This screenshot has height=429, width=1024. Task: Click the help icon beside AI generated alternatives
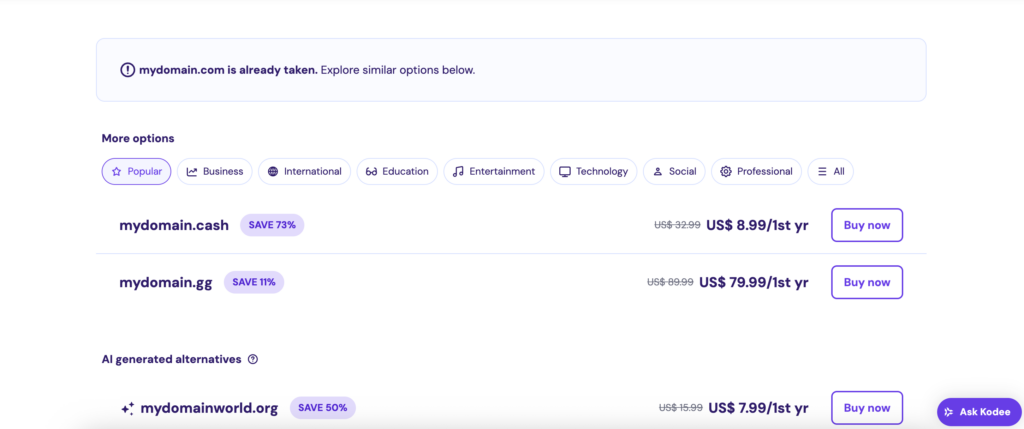(x=253, y=359)
